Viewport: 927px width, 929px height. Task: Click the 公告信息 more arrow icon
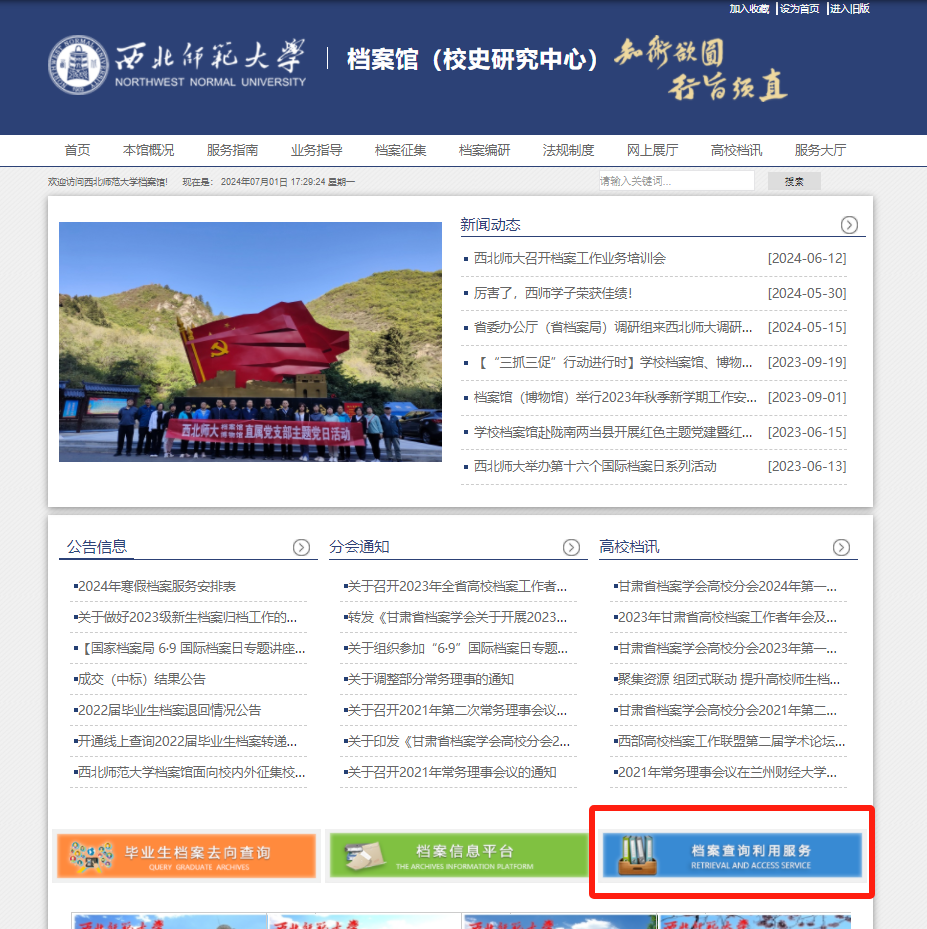(300, 547)
